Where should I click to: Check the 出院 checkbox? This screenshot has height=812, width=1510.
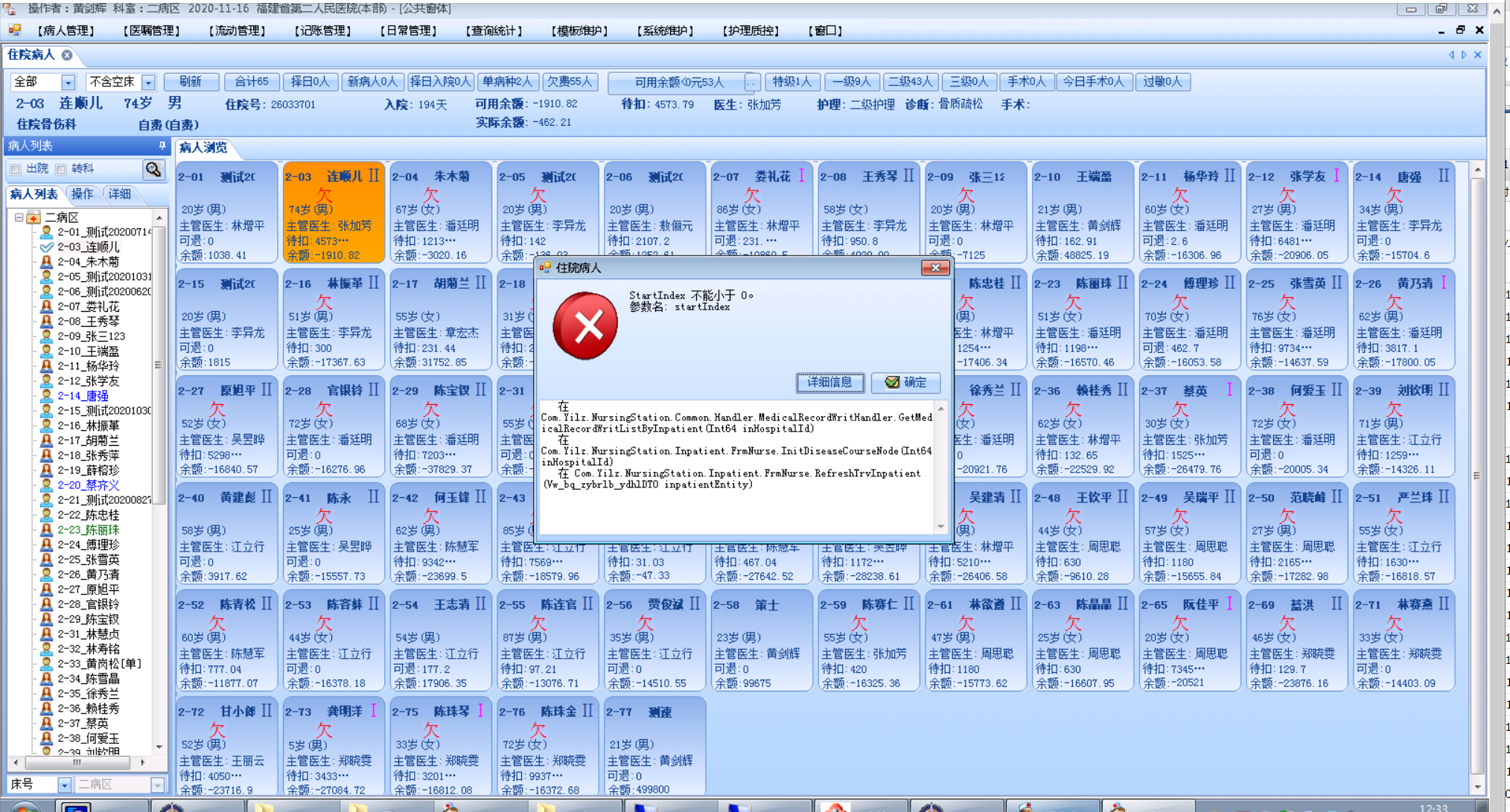16,170
